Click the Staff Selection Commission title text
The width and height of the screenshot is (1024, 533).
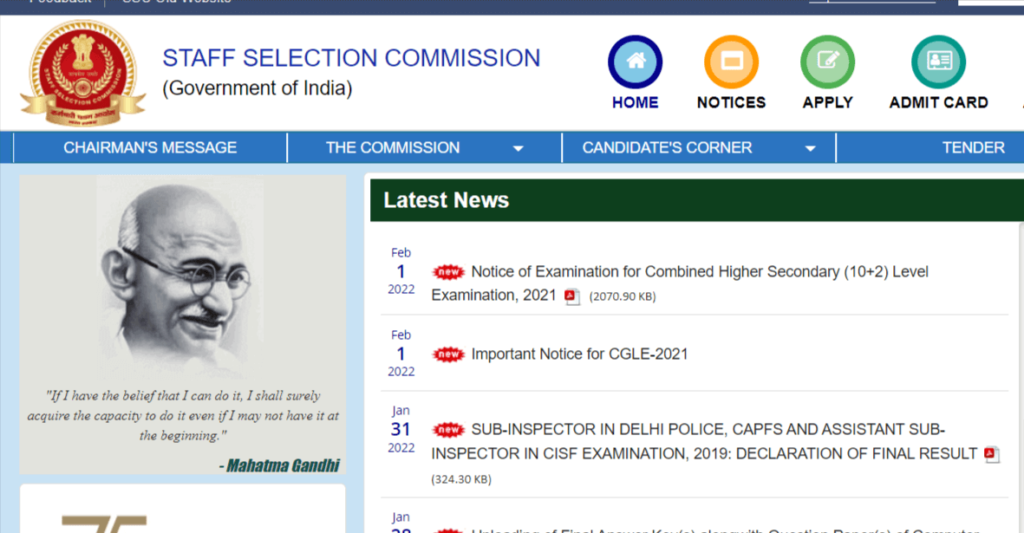coord(351,58)
